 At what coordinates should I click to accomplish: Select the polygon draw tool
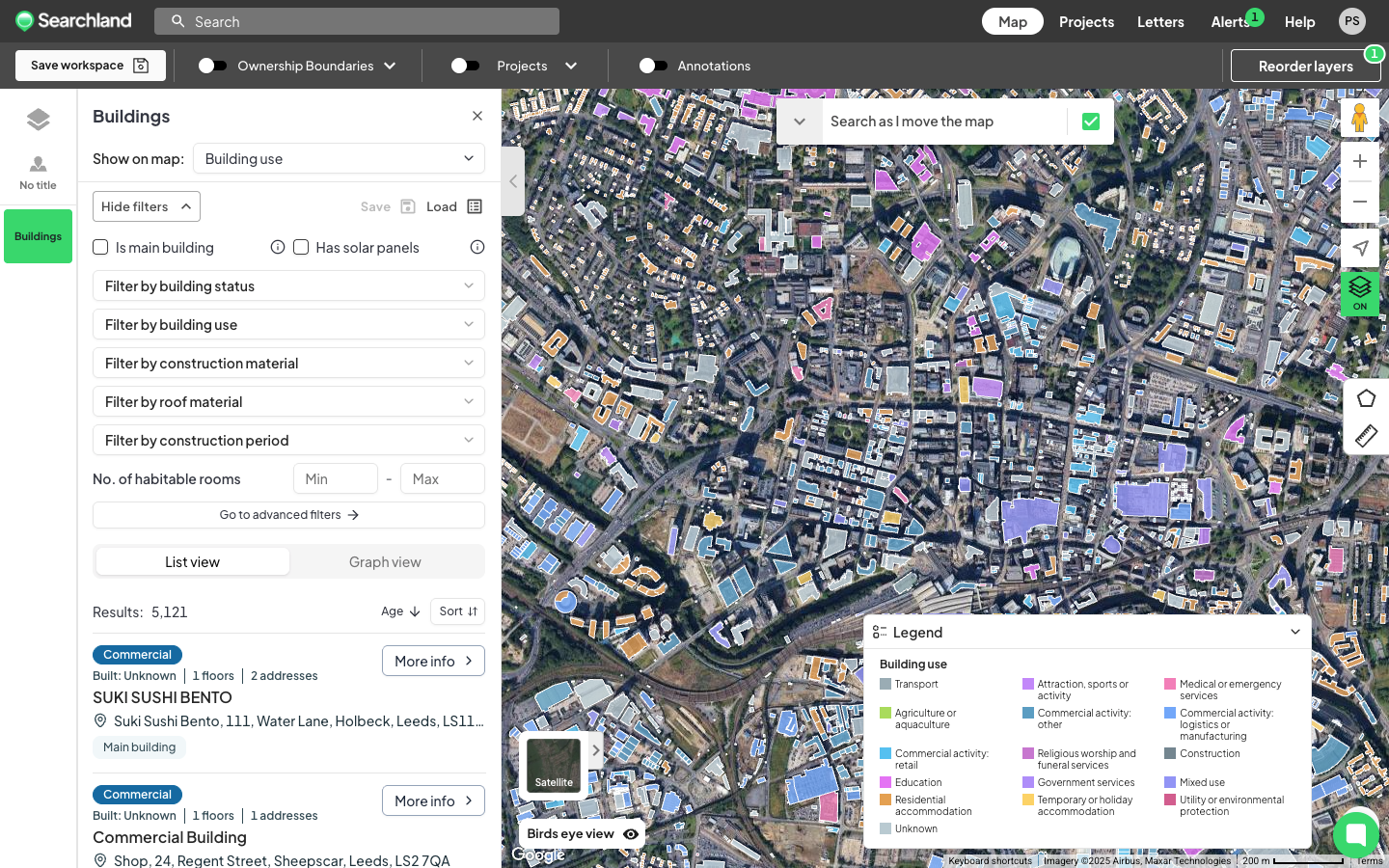1366,398
